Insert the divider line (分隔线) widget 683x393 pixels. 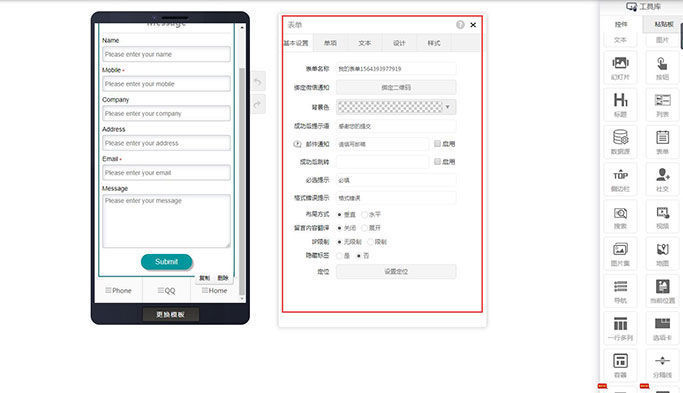click(x=662, y=366)
